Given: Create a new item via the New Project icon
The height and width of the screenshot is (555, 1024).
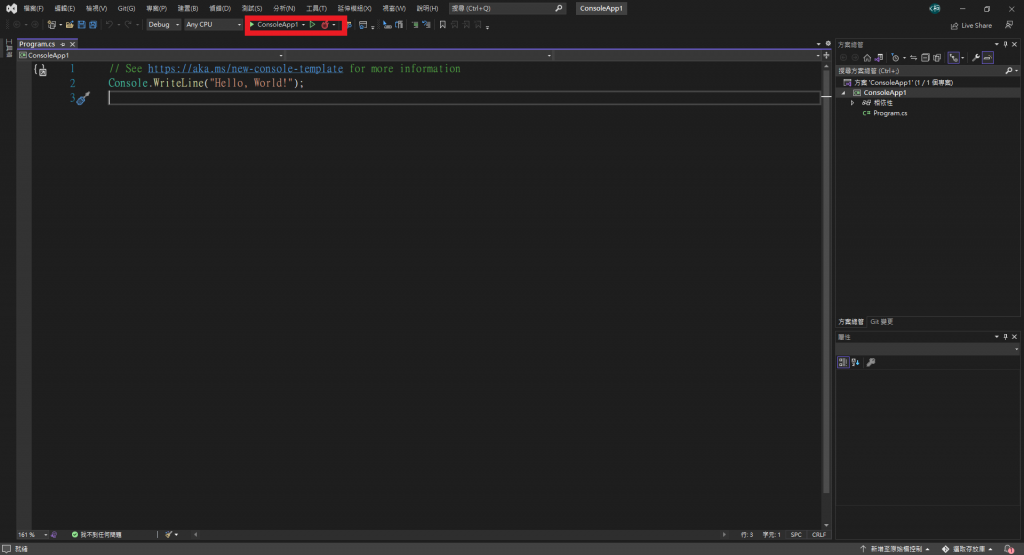Looking at the screenshot, I should (52, 24).
